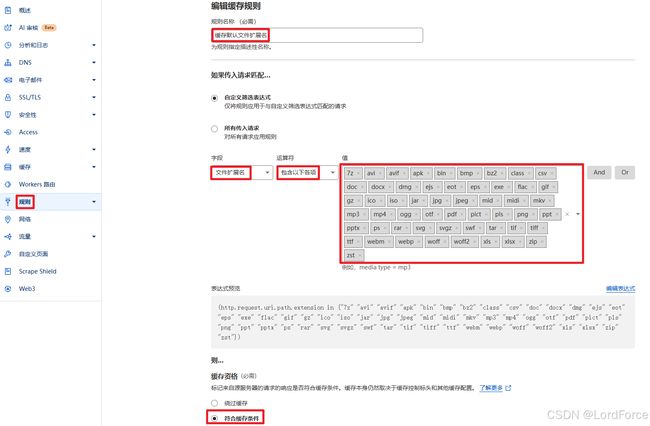Click the 'zip' extension tag text
This screenshot has height=426, width=650.
[x=533, y=242]
